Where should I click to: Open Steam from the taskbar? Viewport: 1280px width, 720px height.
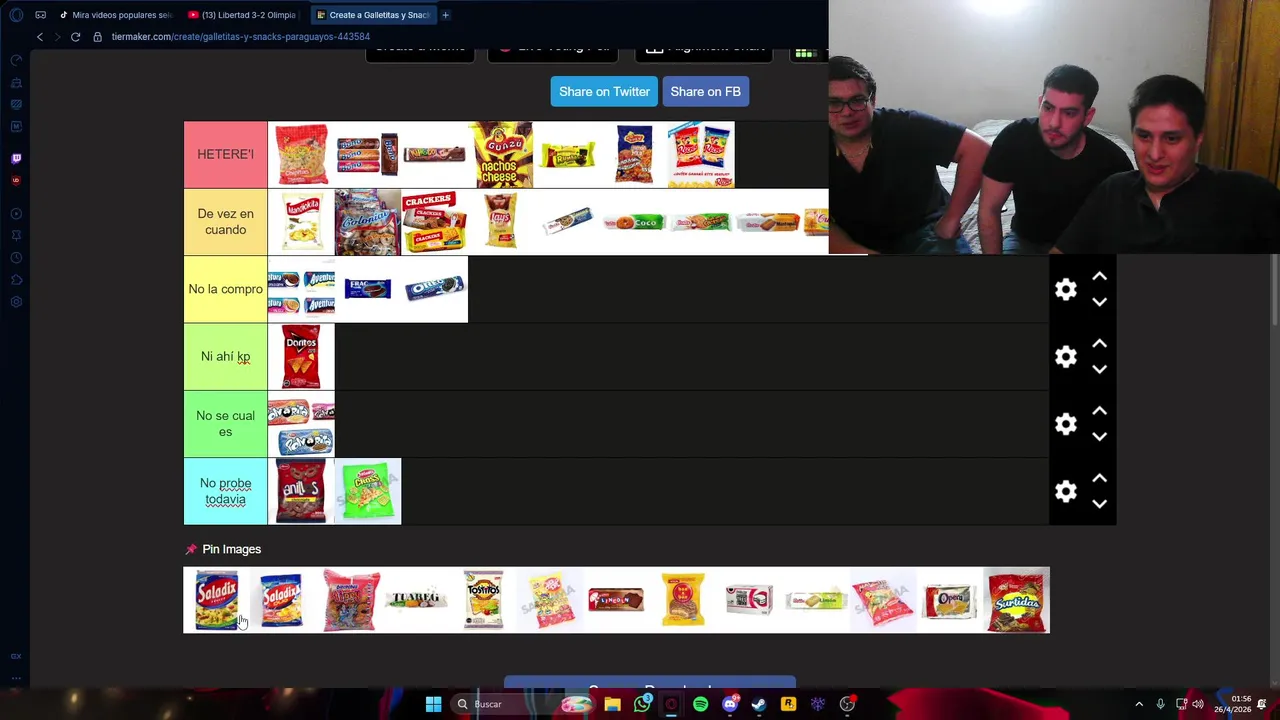(759, 704)
